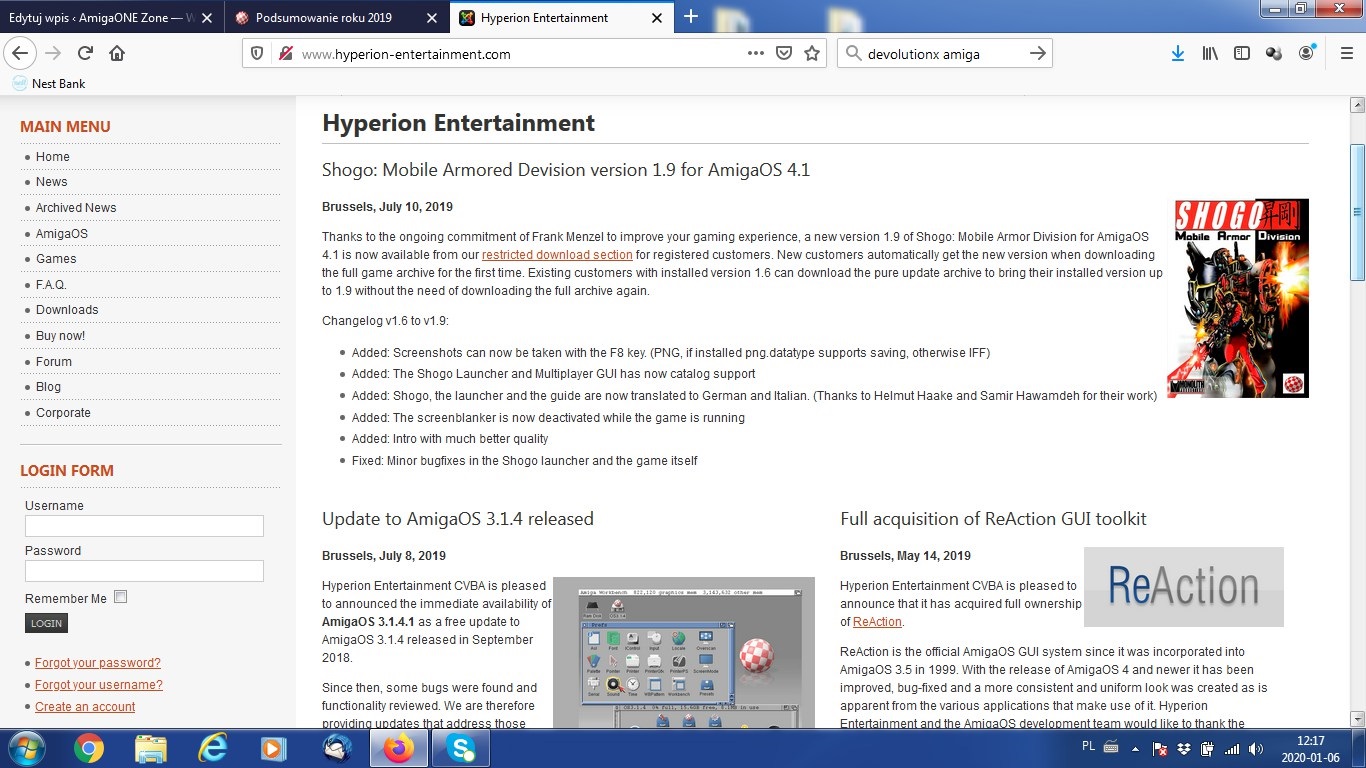Open a new browser tab
Viewport: 1366px width, 768px height.
click(691, 17)
